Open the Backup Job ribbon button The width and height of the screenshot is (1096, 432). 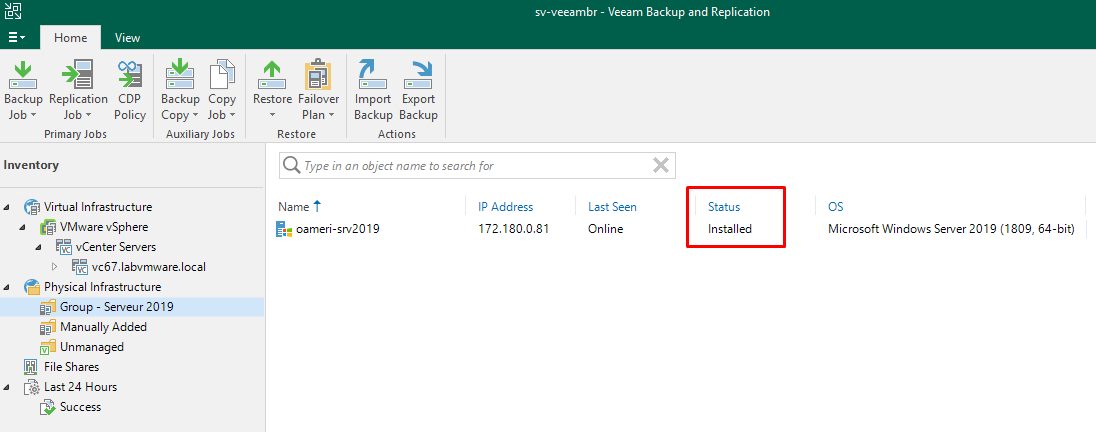pos(23,90)
